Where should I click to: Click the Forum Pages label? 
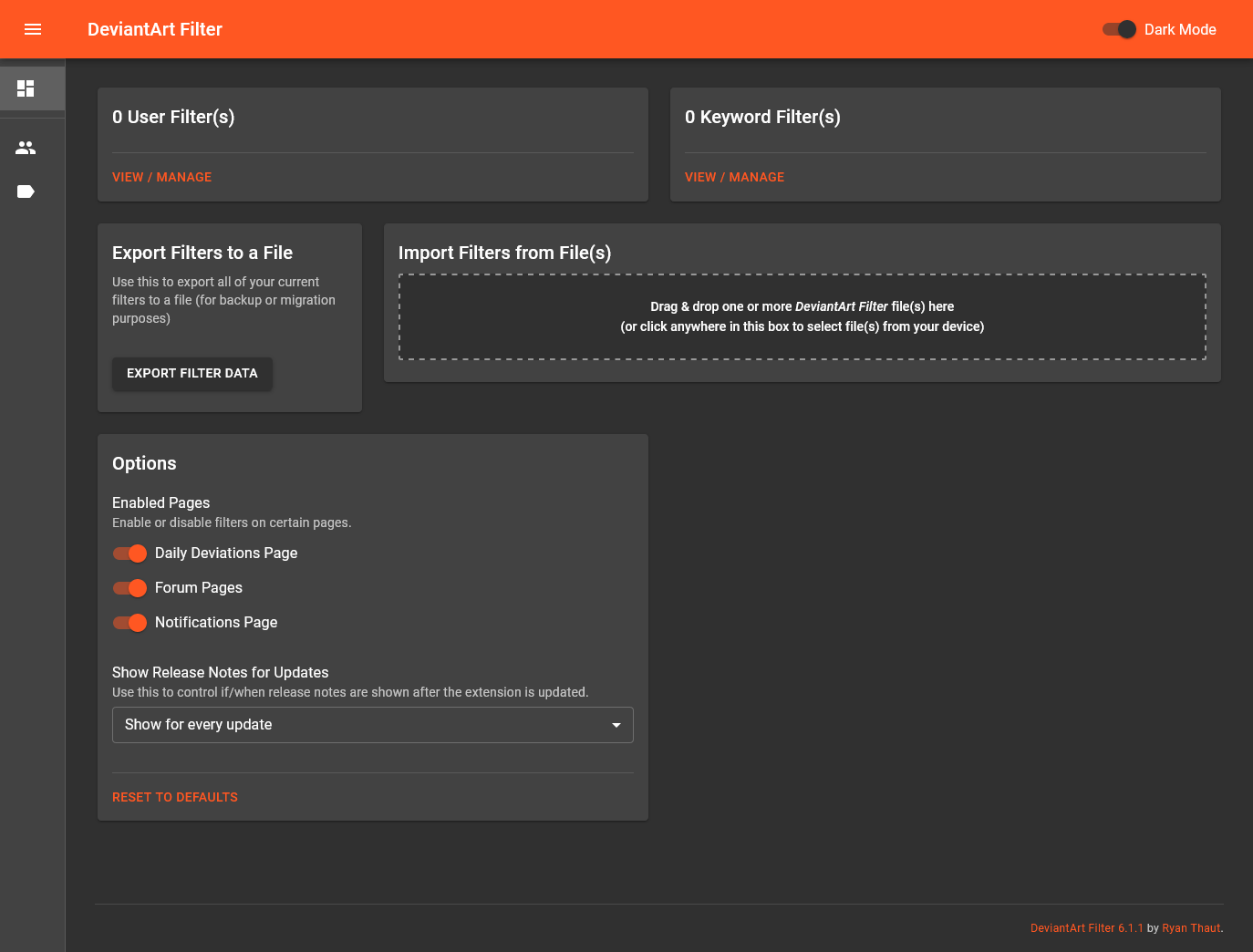tap(199, 588)
